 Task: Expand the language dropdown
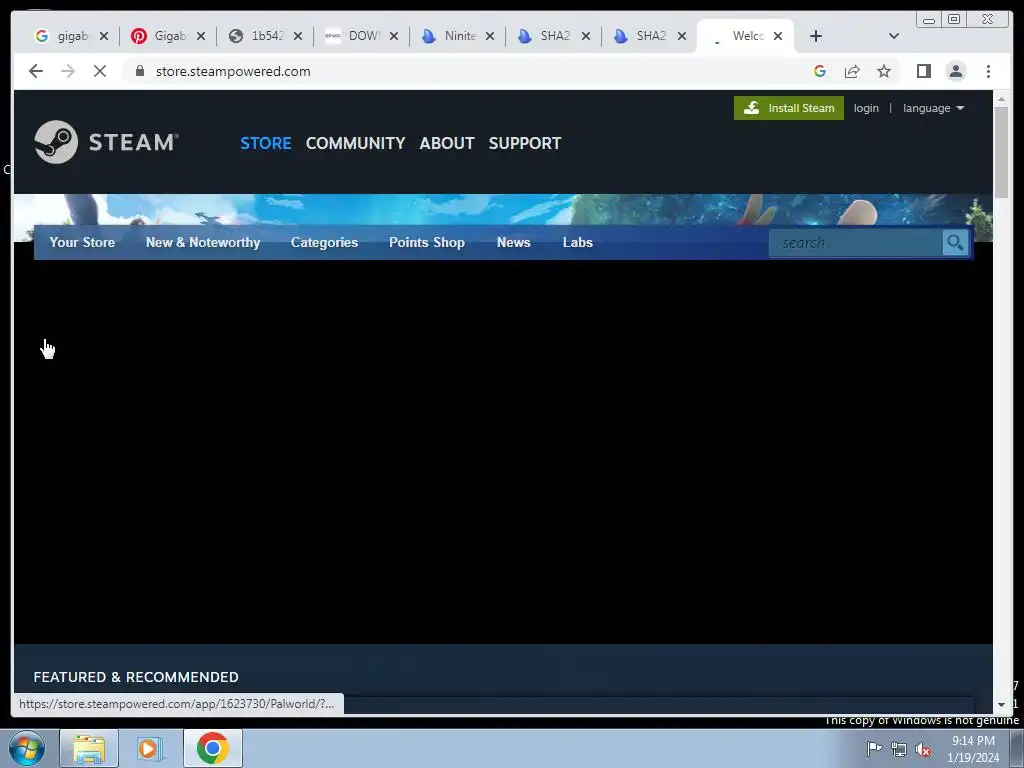(933, 108)
